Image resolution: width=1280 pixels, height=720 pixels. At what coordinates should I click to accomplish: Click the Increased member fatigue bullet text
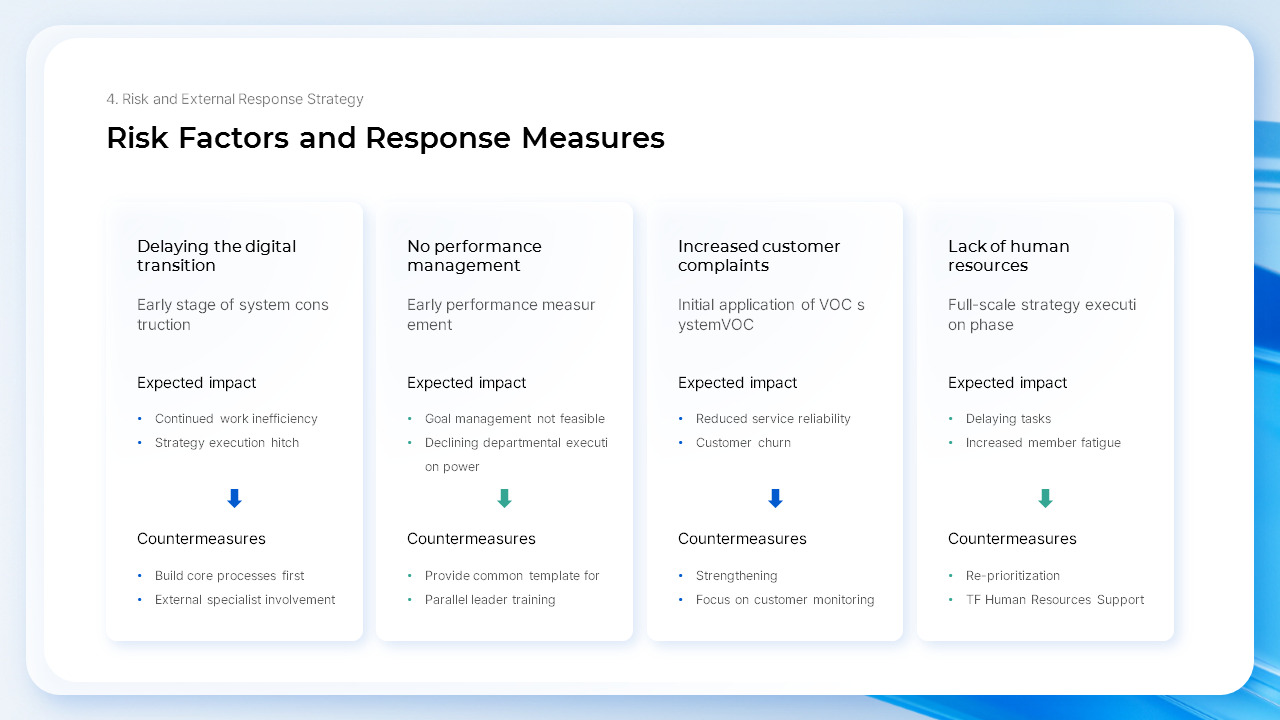pos(1043,443)
